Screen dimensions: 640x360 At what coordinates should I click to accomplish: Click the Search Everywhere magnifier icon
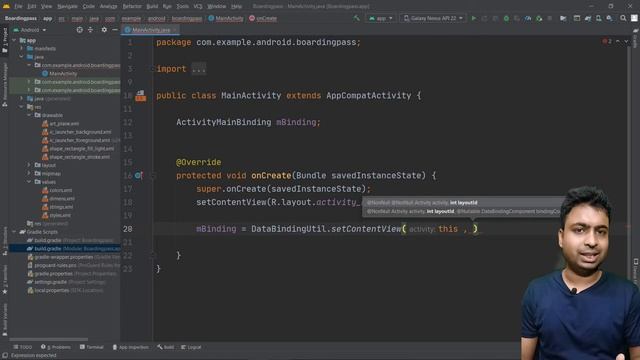coord(623,18)
